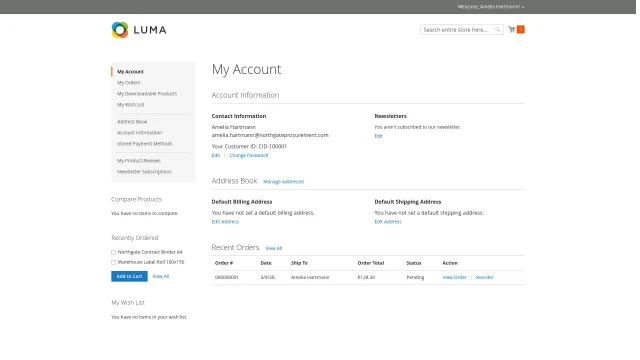This screenshot has width=640, height=360.
Task: Click the Order Total column header
Action: pyautogui.click(x=371, y=263)
